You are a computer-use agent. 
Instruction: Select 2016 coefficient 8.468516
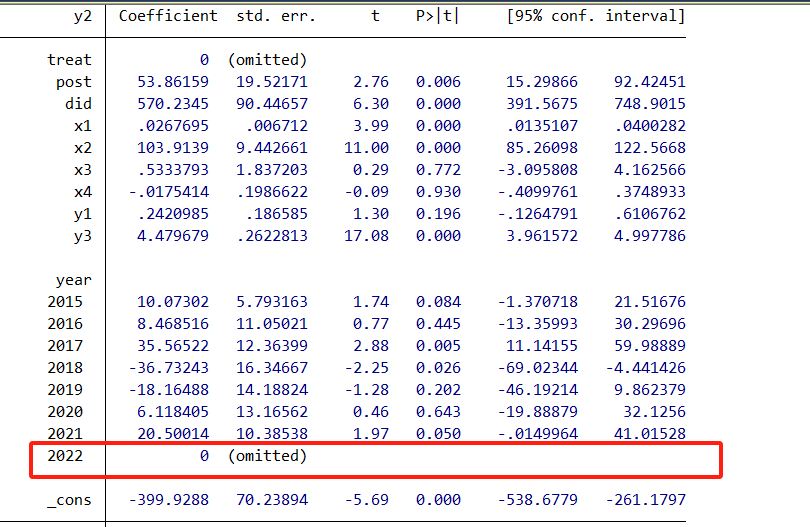click(173, 324)
